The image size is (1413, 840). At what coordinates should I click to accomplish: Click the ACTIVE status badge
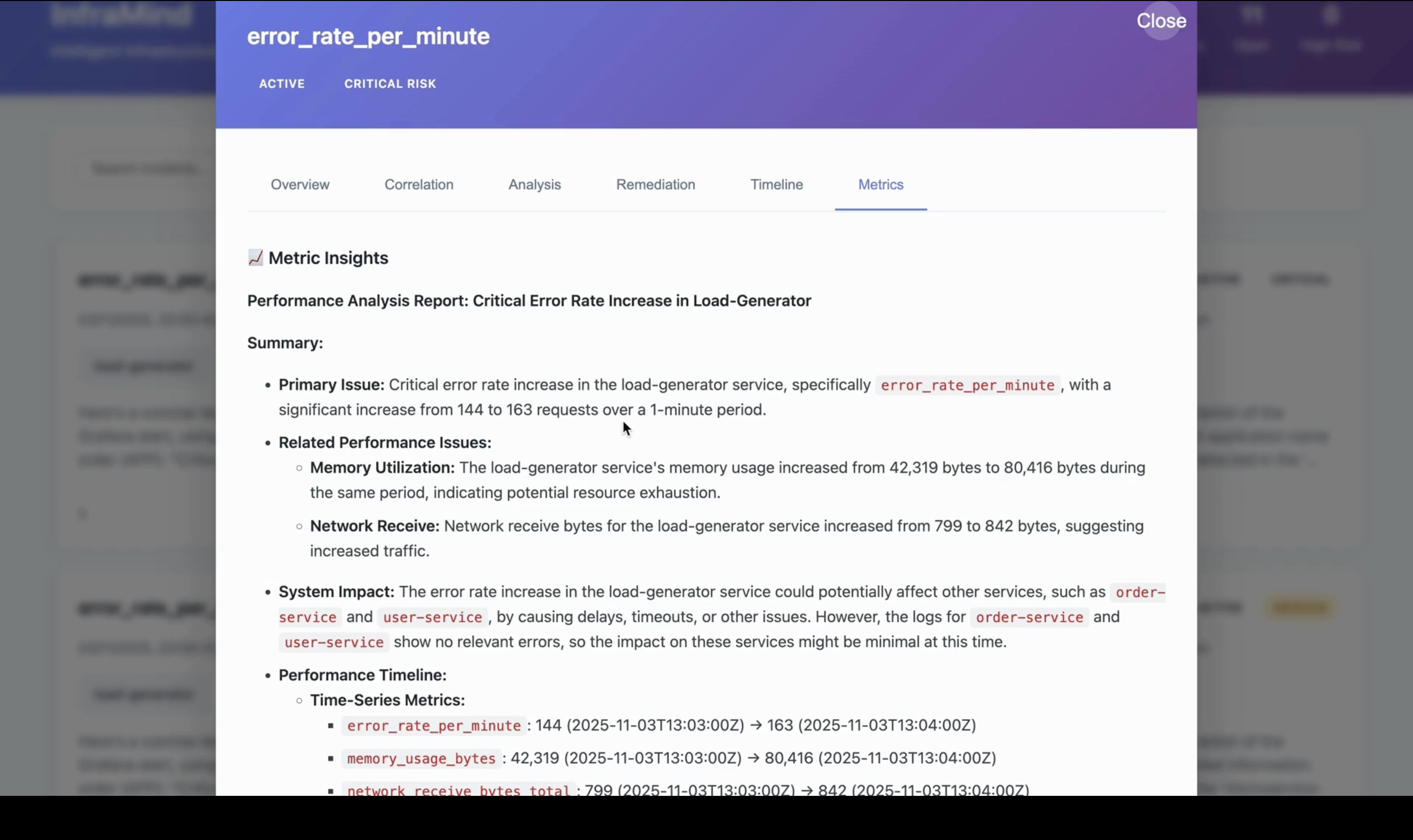282,84
